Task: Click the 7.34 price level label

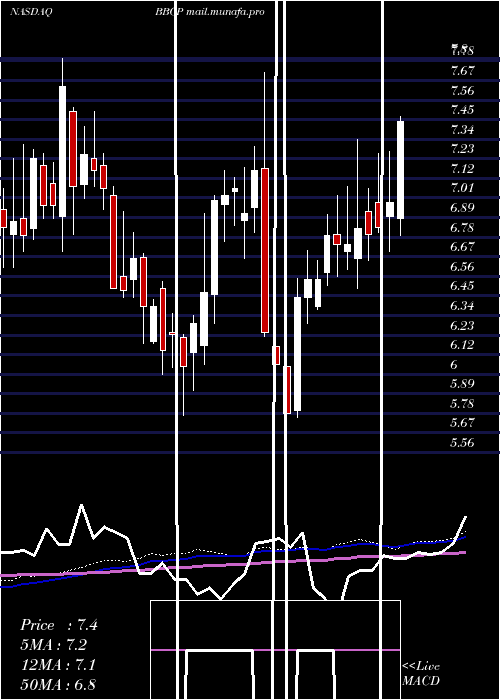Action: click(462, 129)
